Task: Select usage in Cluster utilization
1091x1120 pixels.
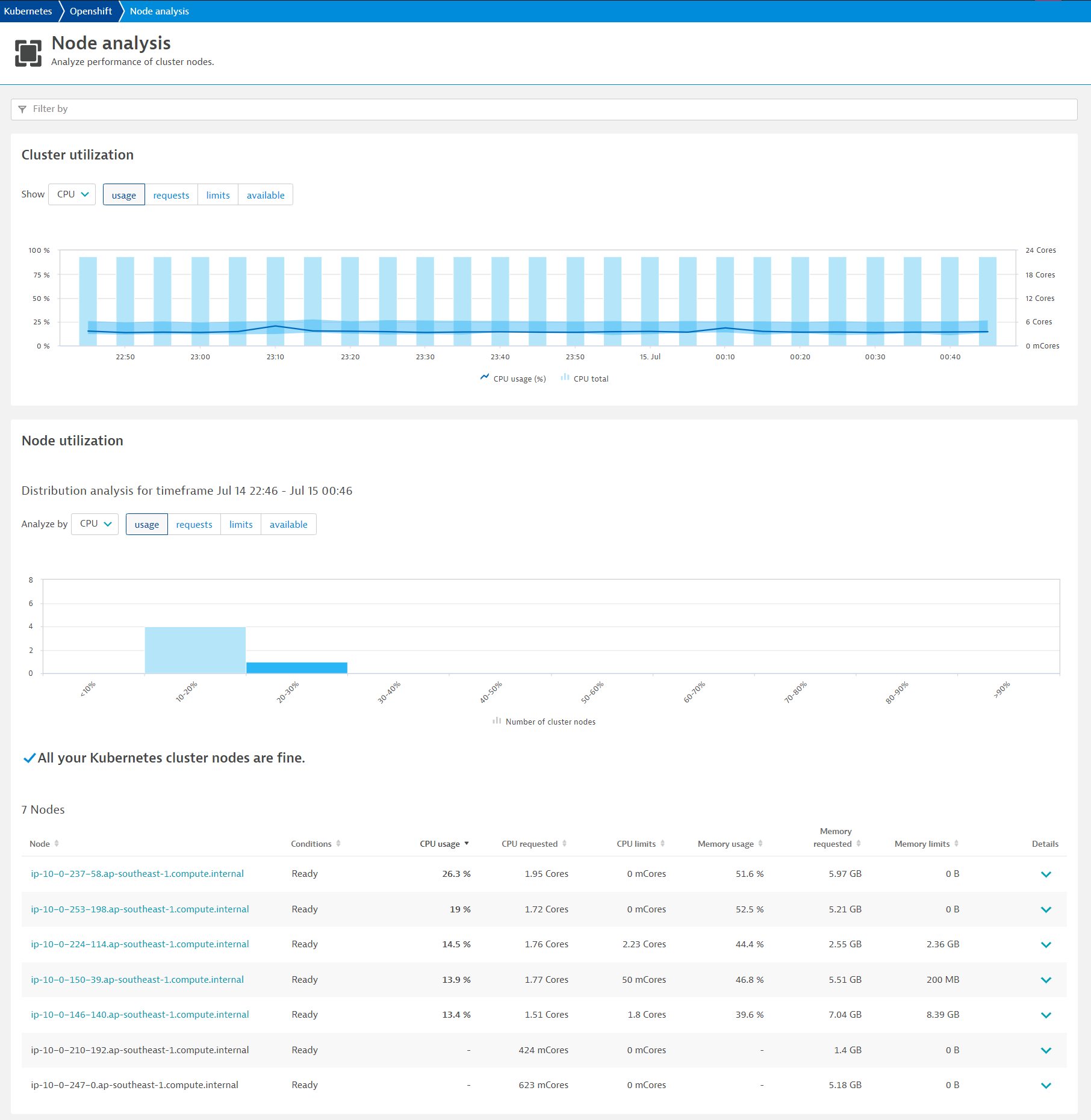Action: click(x=124, y=195)
